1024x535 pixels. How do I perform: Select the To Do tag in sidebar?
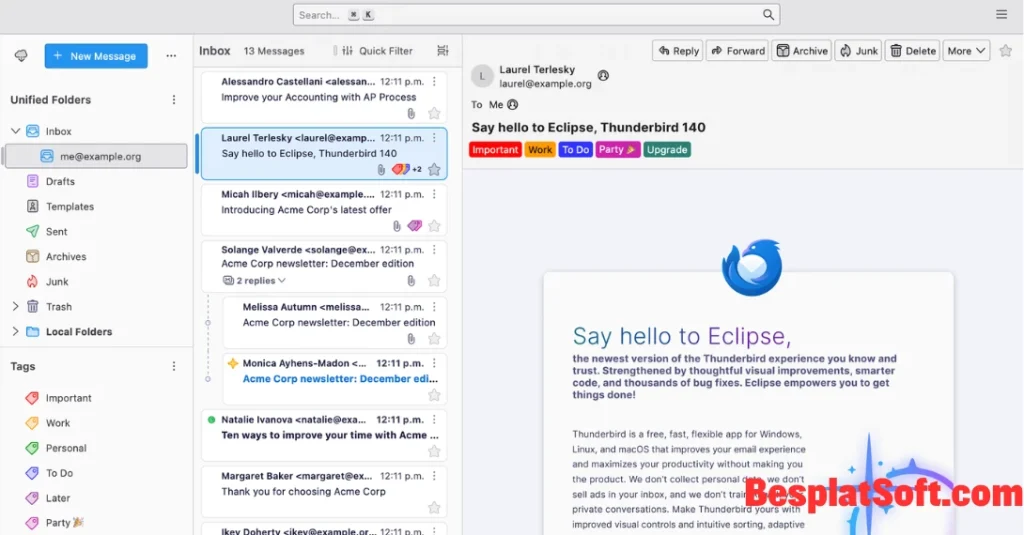click(x=59, y=473)
